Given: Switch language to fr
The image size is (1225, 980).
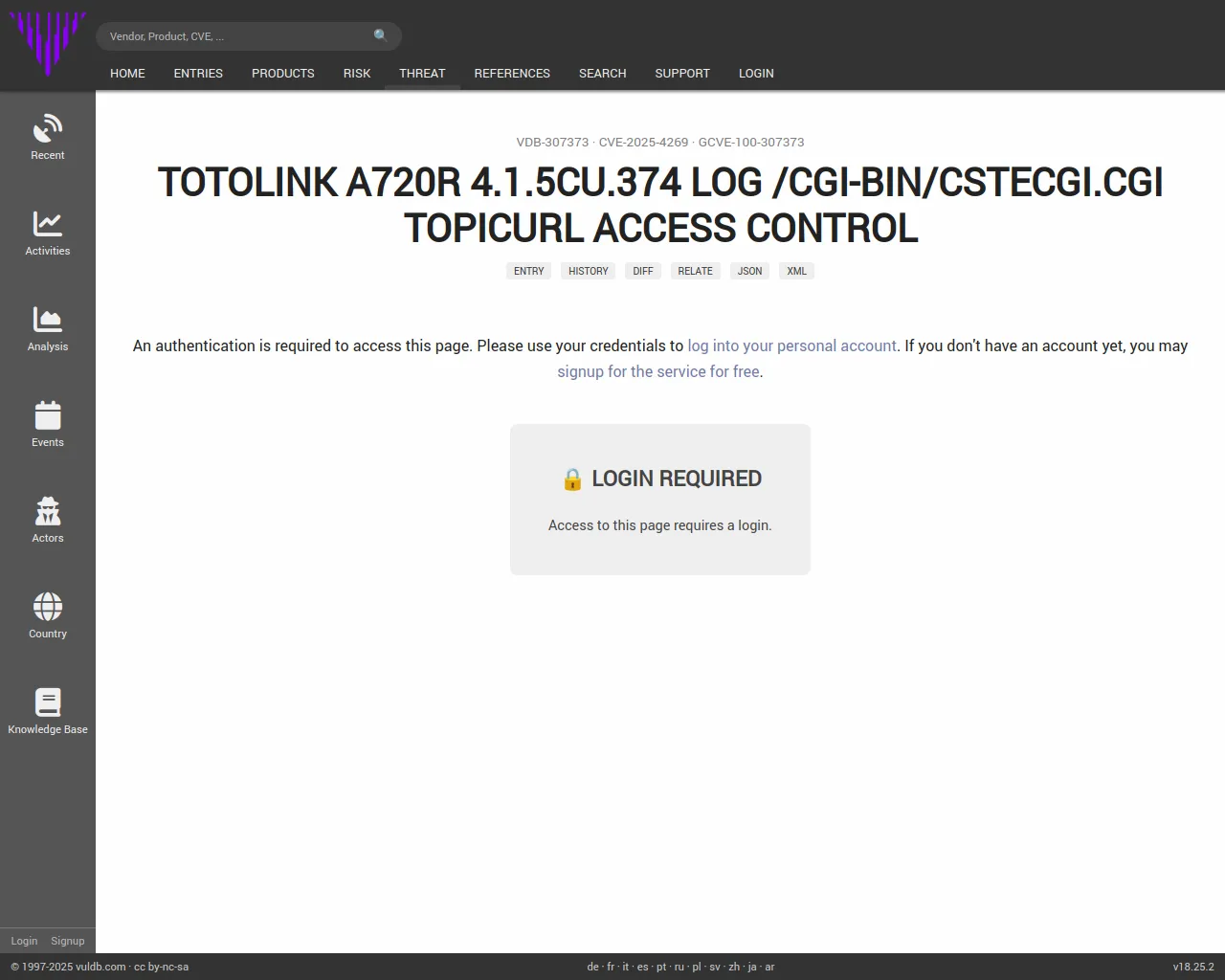Looking at the screenshot, I should 611,967.
